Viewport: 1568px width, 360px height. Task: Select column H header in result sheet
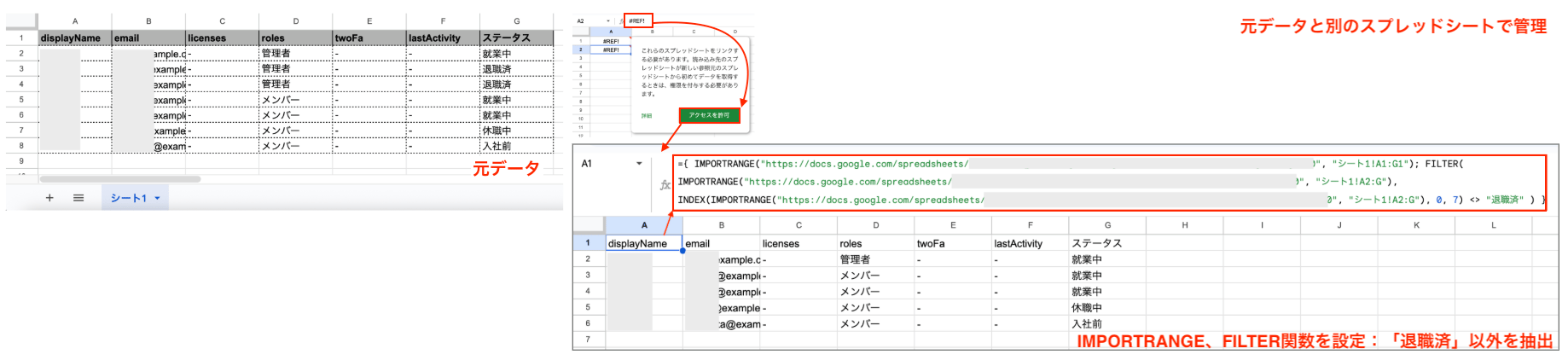(1185, 225)
